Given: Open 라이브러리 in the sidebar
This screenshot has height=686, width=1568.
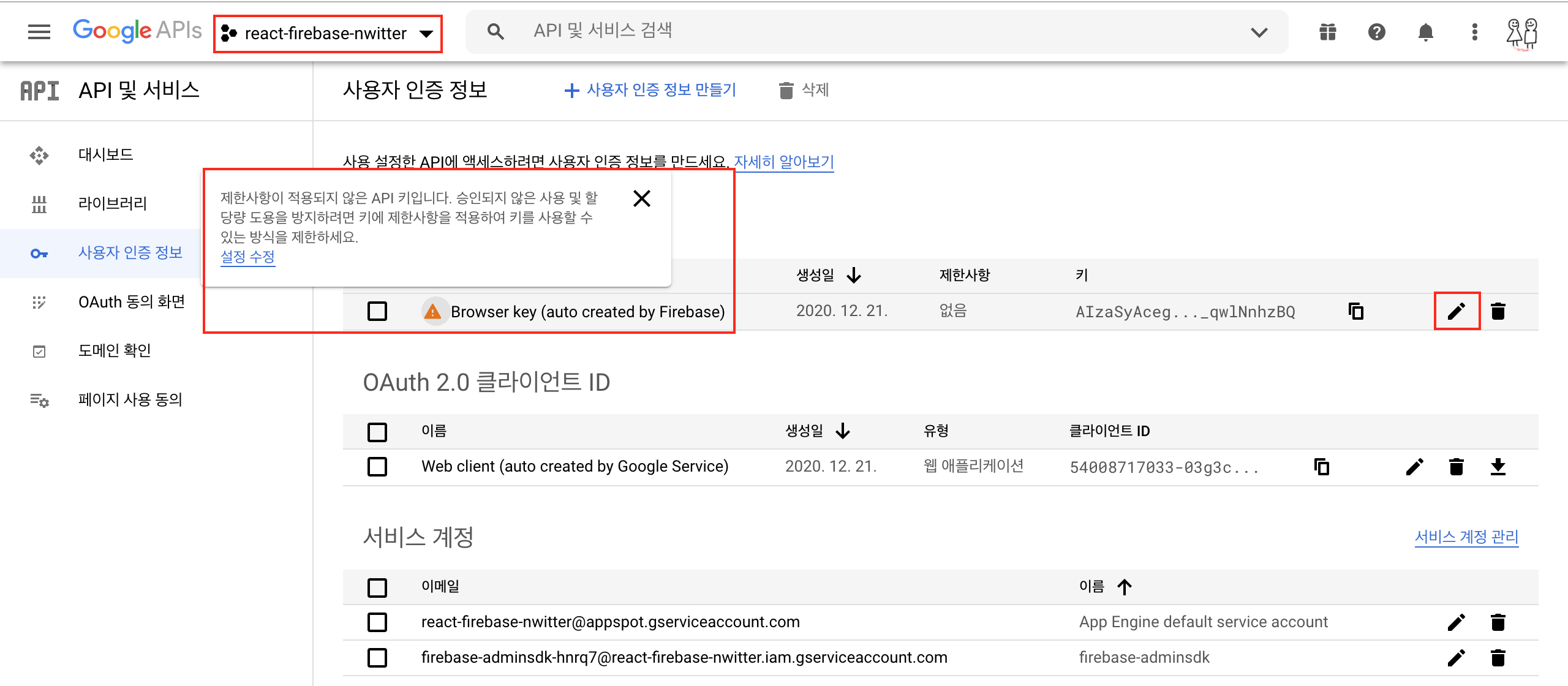Looking at the screenshot, I should 113,203.
